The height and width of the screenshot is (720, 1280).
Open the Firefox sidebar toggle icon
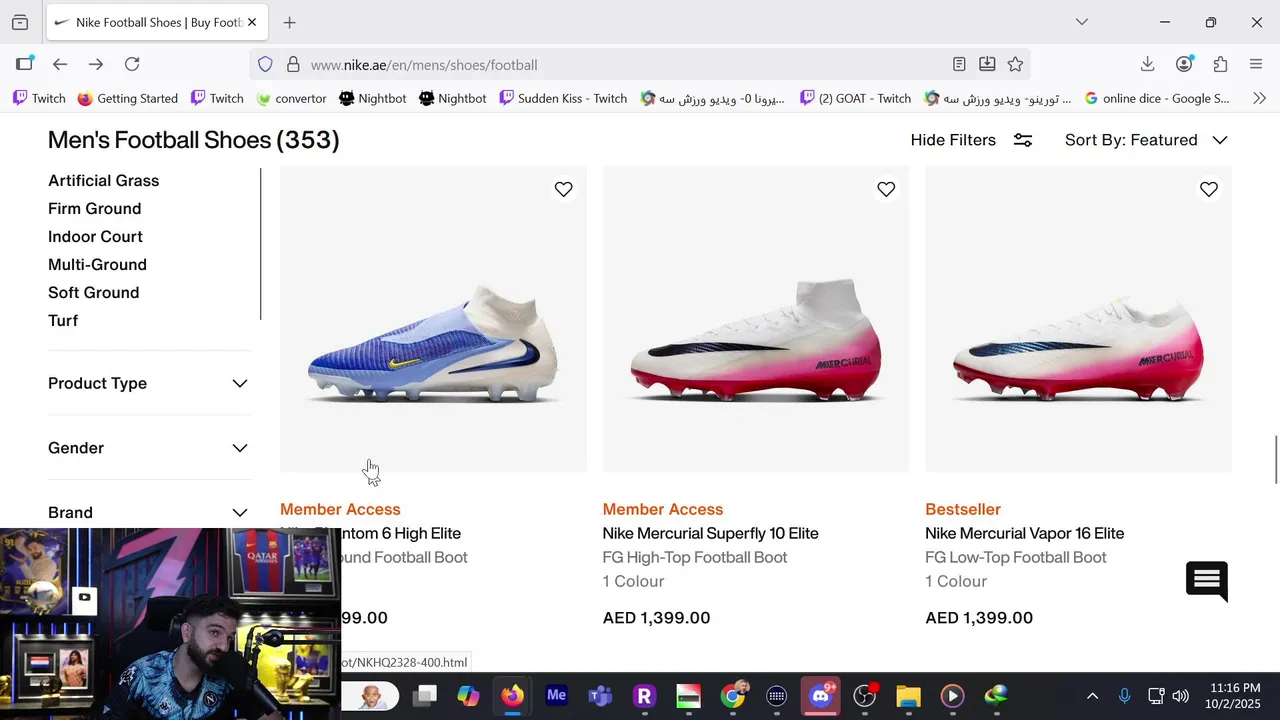point(24,64)
